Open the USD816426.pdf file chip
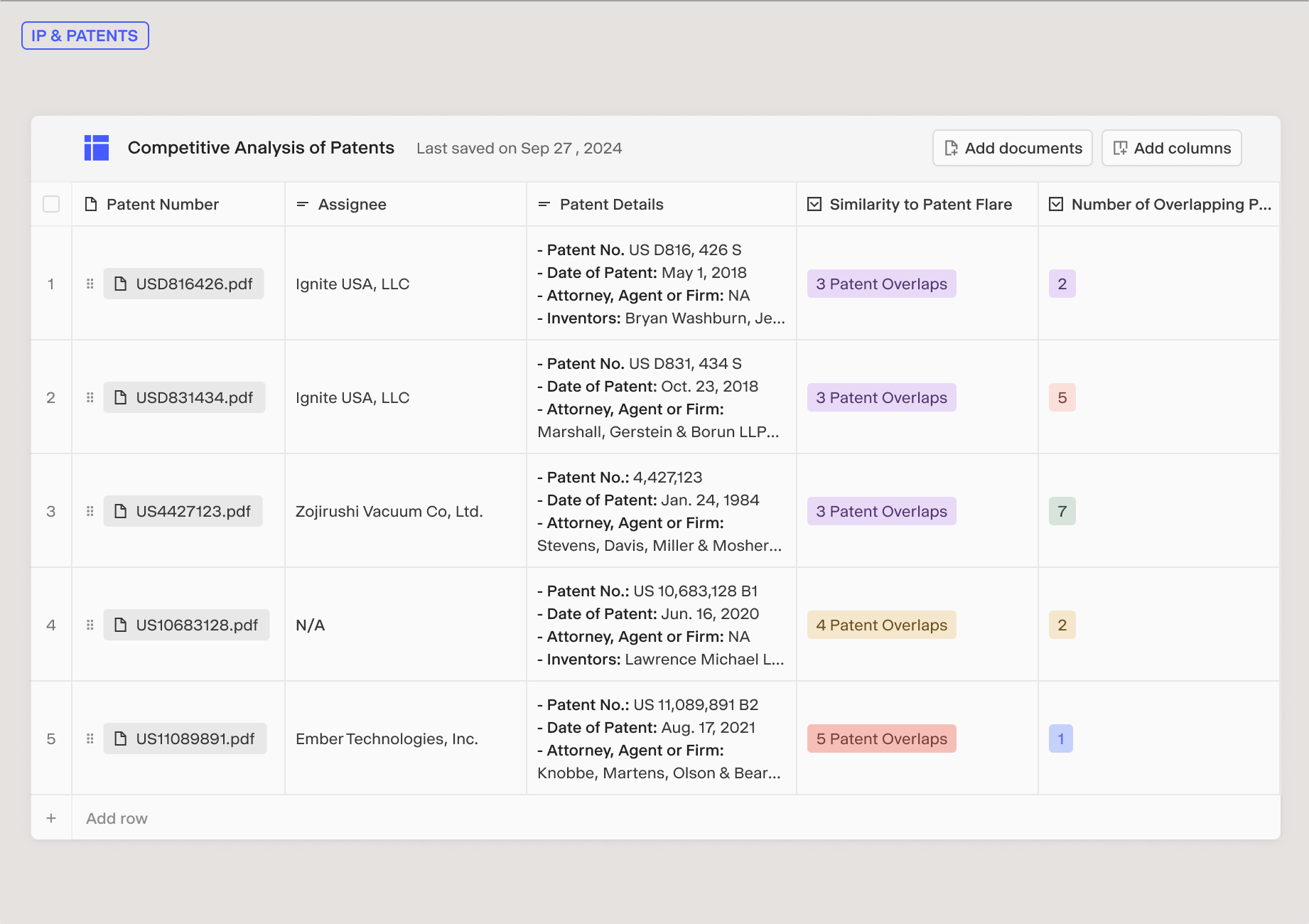Image resolution: width=1309 pixels, height=924 pixels. (x=183, y=284)
